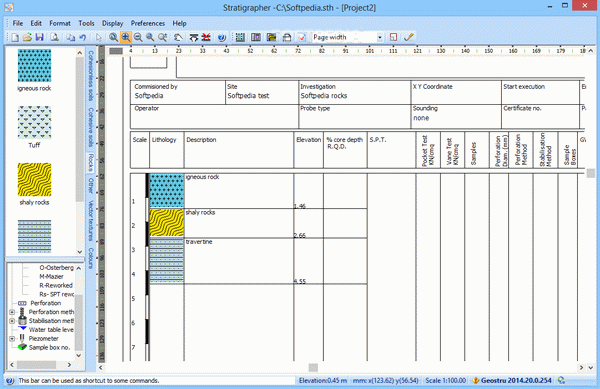Select the Perforation tree item
The height and width of the screenshot is (389, 600).
(46, 303)
